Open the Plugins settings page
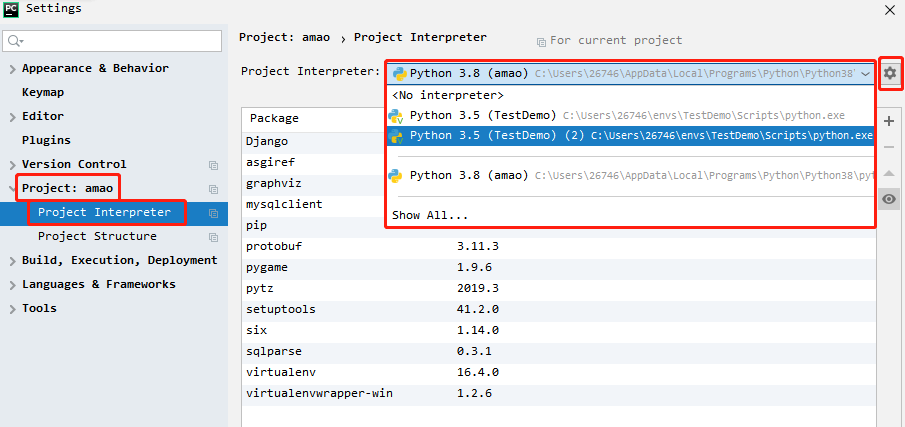 [x=46, y=140]
